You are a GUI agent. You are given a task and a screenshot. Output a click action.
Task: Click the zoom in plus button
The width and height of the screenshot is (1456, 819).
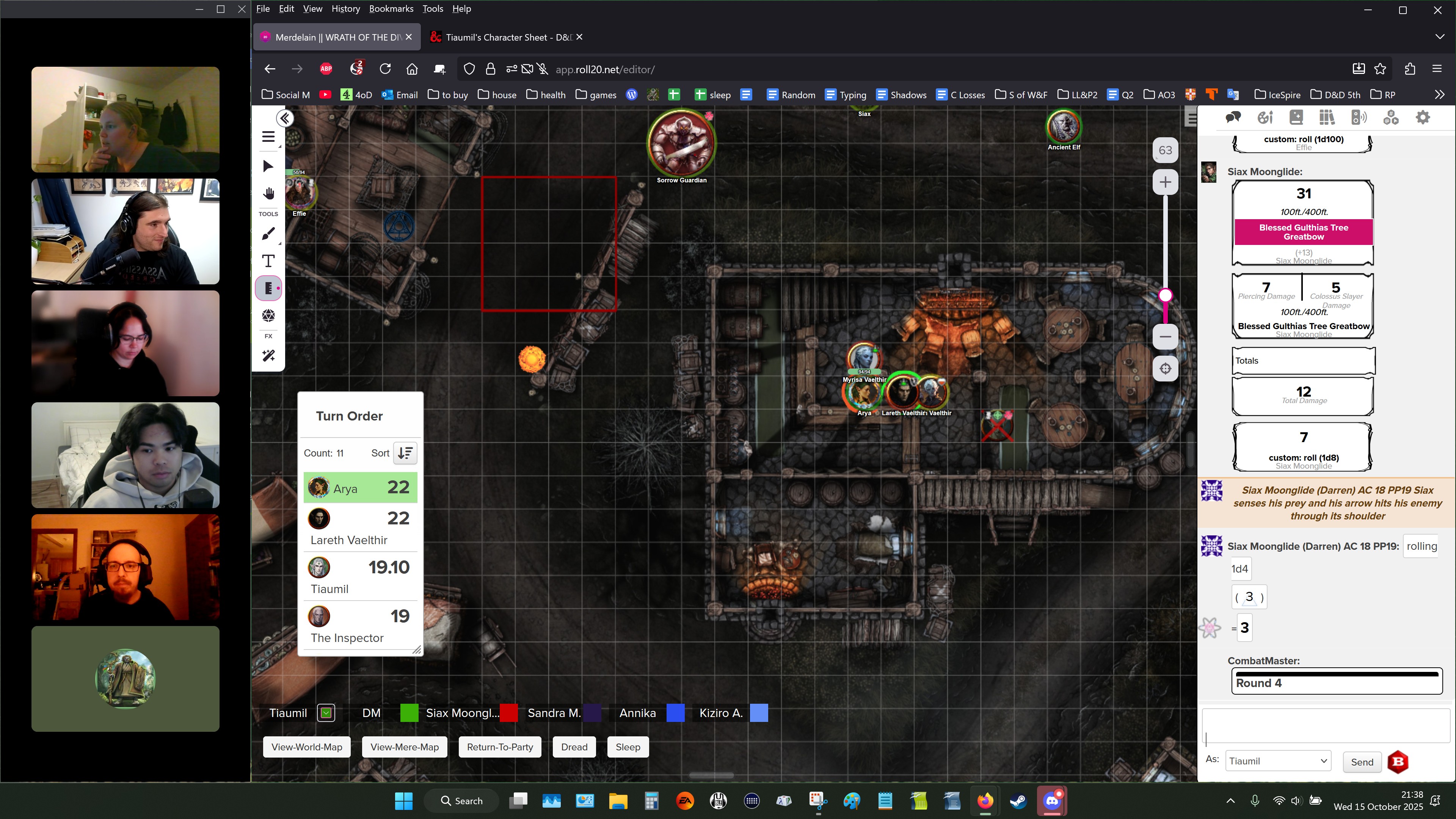pyautogui.click(x=1165, y=182)
